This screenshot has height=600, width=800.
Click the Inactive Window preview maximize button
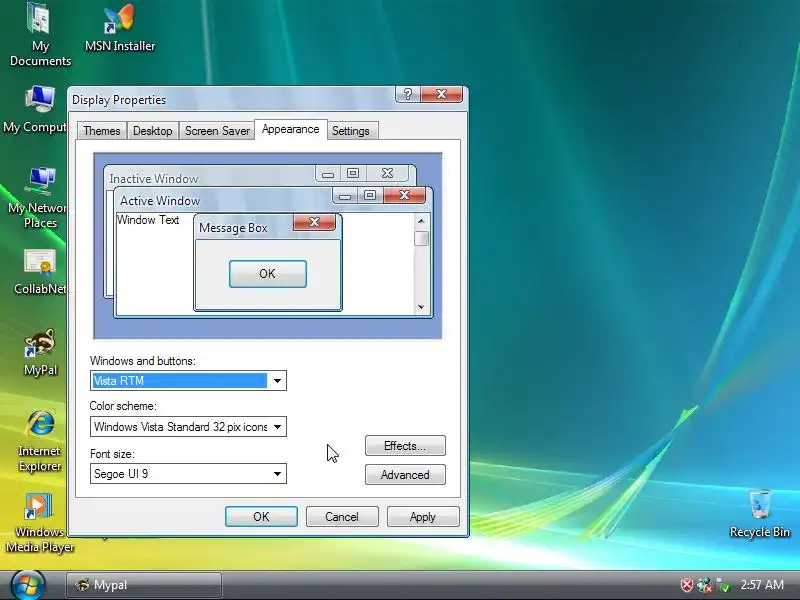click(353, 173)
